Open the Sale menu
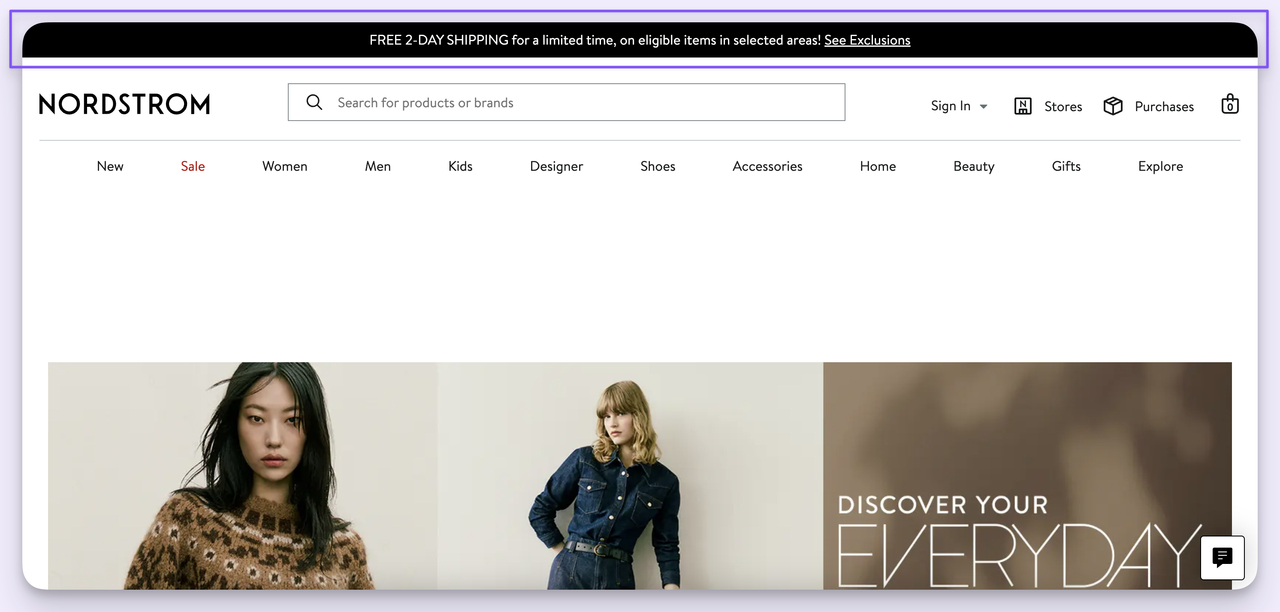The image size is (1280, 612). point(193,166)
